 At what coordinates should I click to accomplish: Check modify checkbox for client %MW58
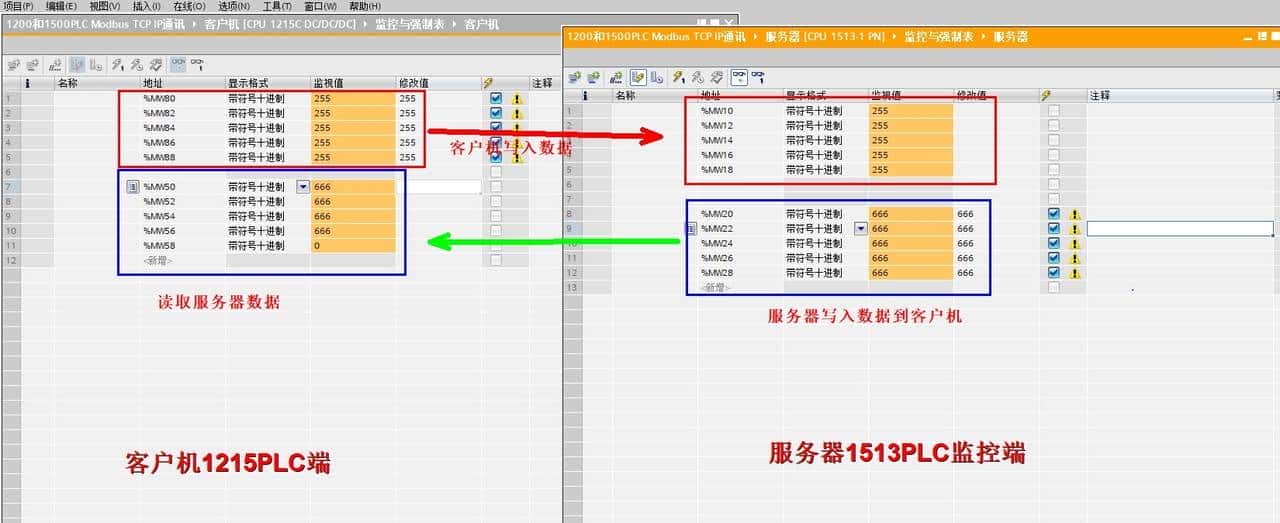point(496,245)
